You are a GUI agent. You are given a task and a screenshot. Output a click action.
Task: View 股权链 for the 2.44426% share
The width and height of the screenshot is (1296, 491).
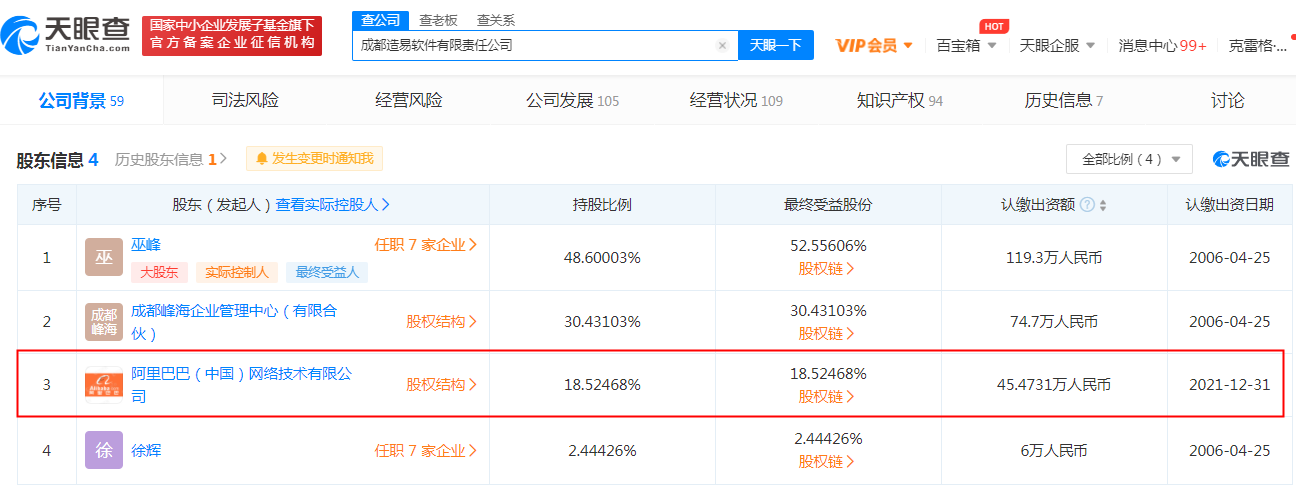(827, 461)
